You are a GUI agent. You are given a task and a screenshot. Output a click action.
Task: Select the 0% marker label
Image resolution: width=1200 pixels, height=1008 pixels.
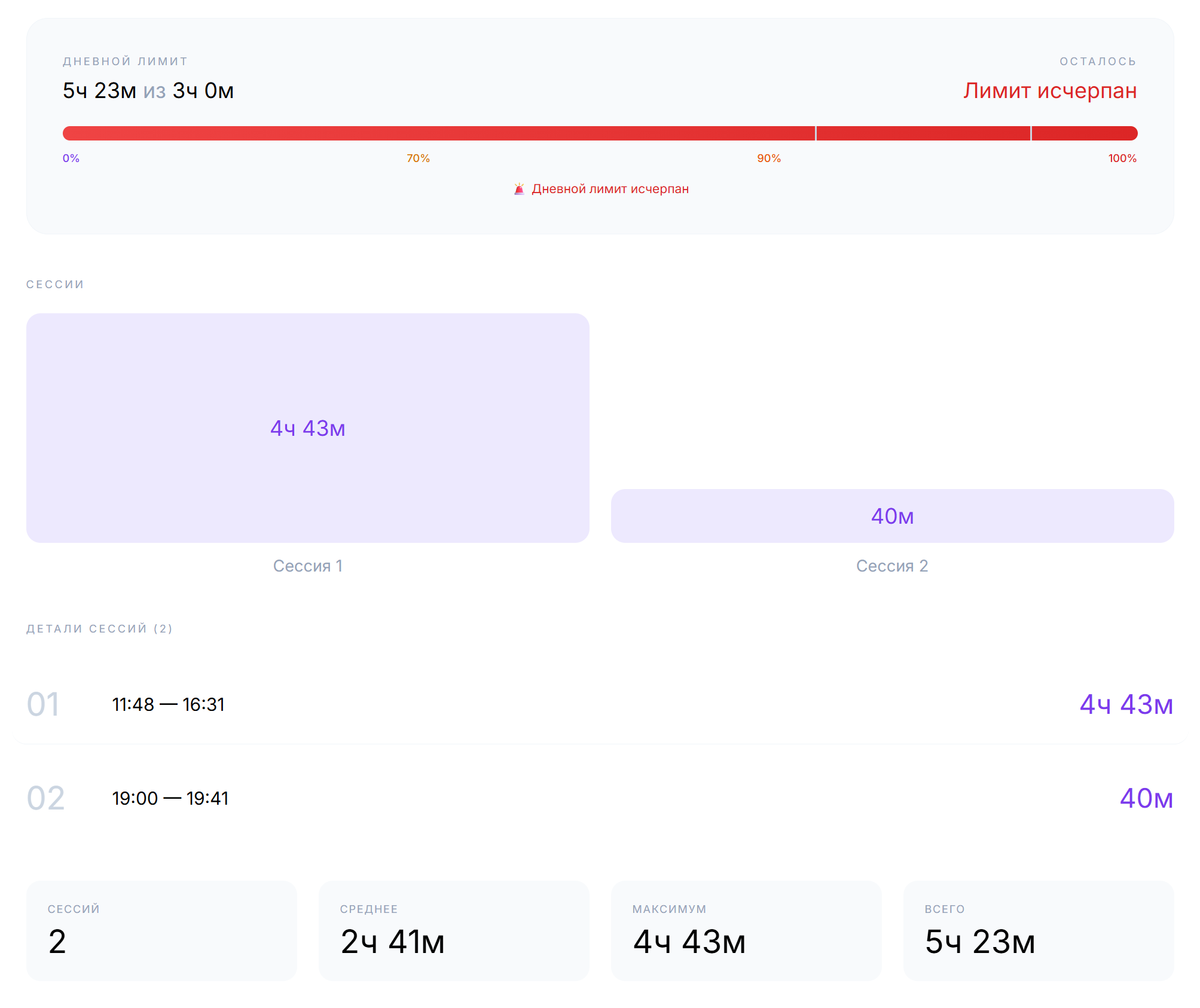[70, 158]
